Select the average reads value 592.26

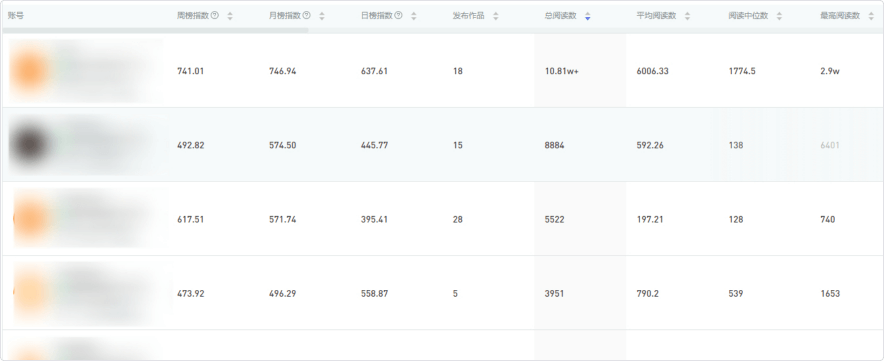pos(650,145)
